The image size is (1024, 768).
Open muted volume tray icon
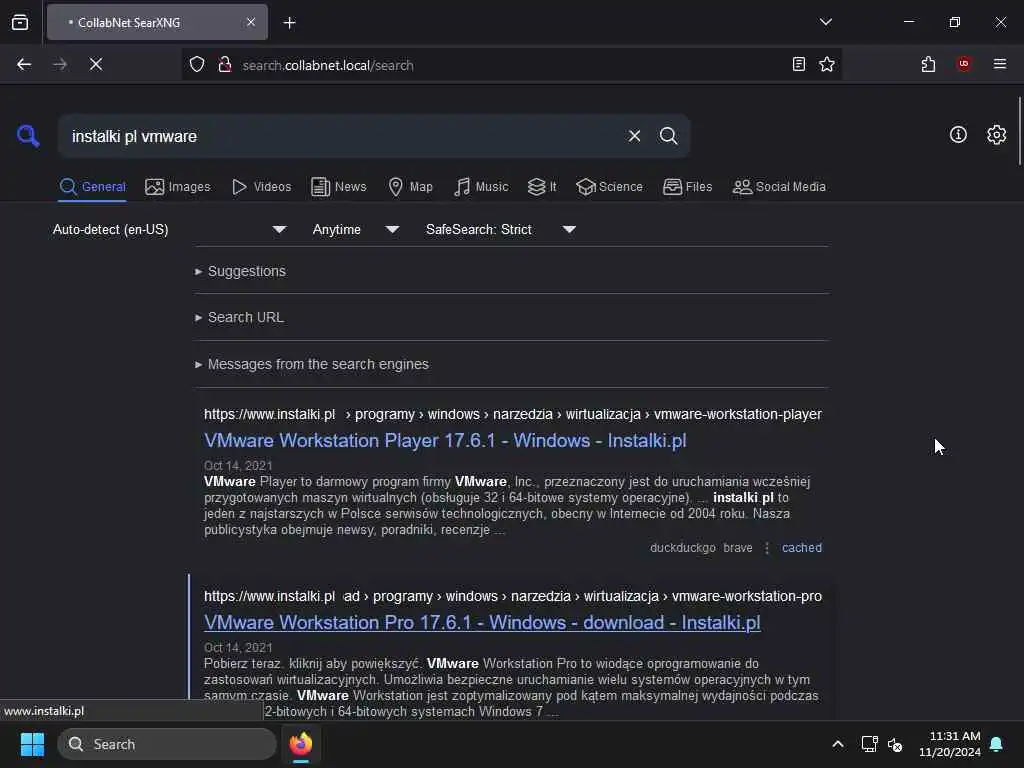895,744
